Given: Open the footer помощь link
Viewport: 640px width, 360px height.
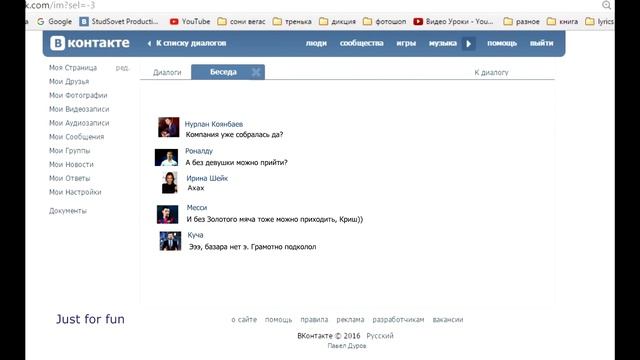Looking at the screenshot, I should coord(278,320).
